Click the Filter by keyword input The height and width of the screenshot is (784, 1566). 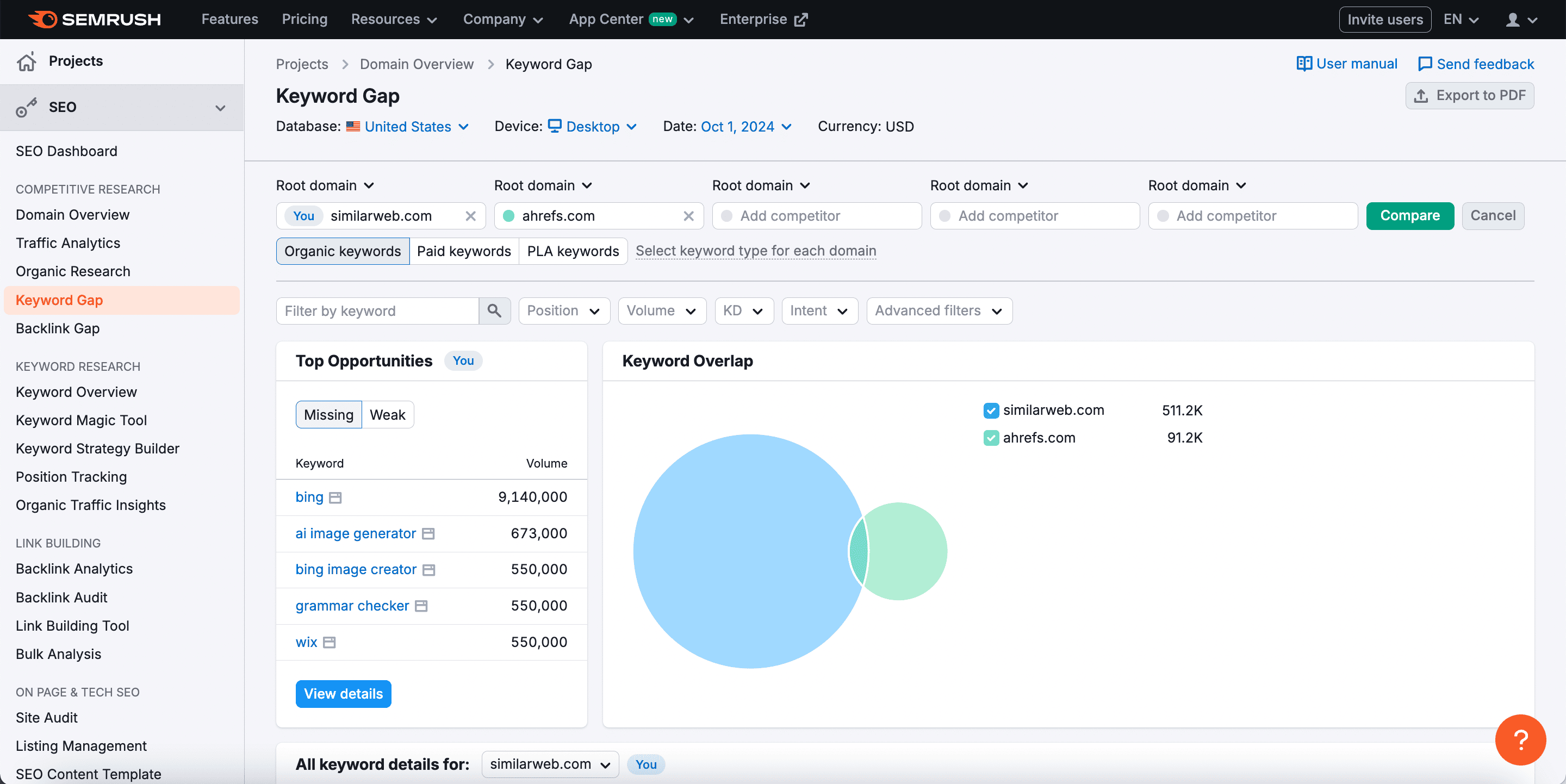pyautogui.click(x=377, y=310)
